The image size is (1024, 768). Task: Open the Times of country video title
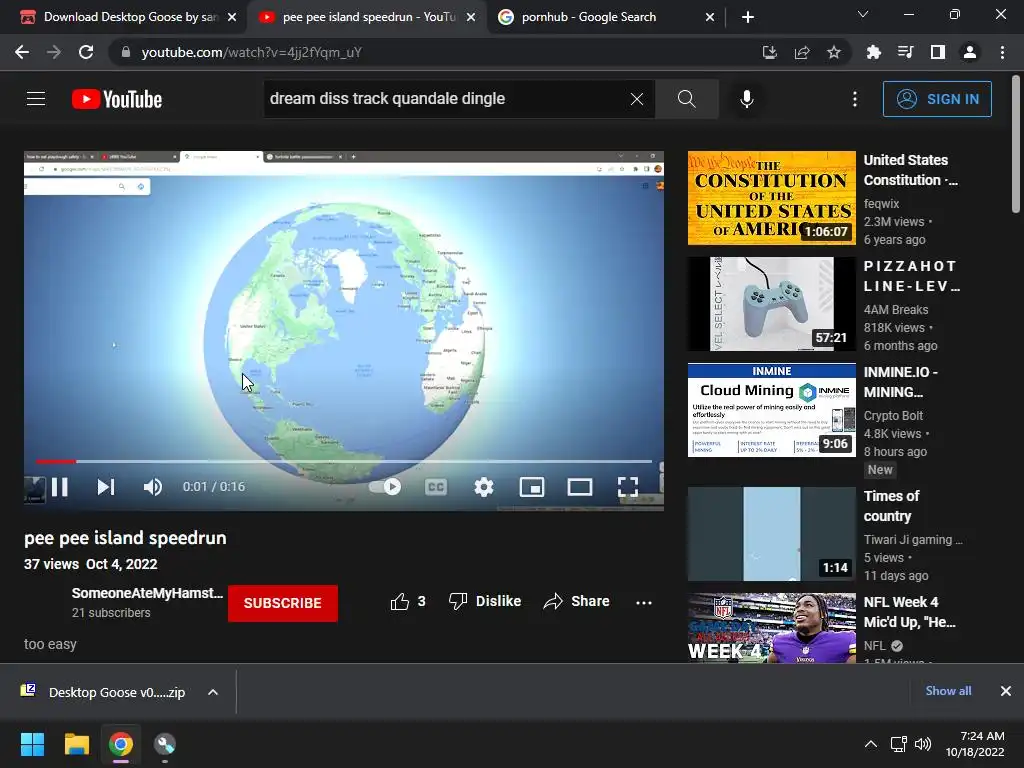click(891, 506)
